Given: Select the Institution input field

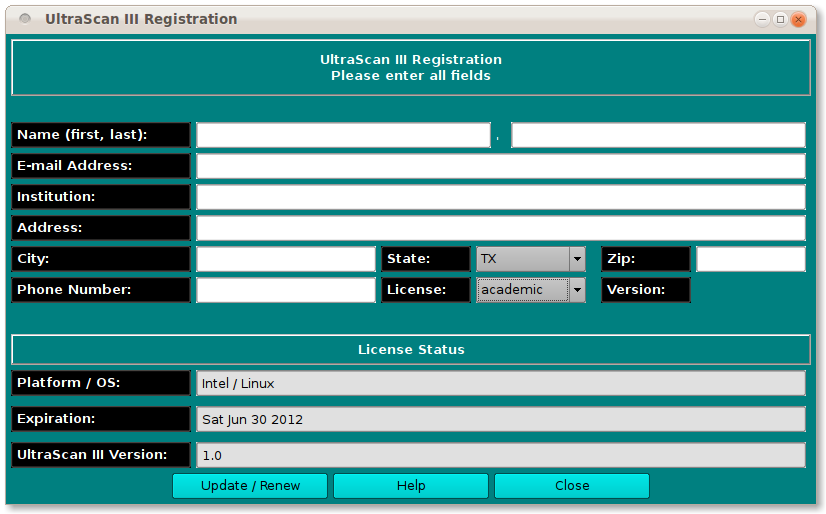Looking at the screenshot, I should [500, 197].
